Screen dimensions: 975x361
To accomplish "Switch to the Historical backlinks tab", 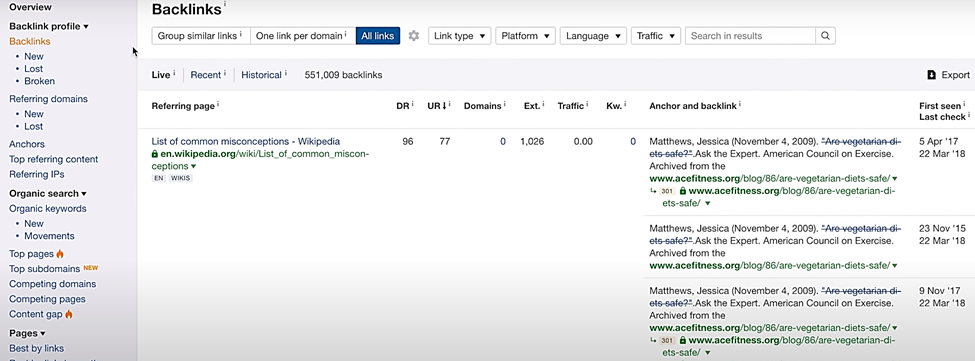I will [x=262, y=75].
